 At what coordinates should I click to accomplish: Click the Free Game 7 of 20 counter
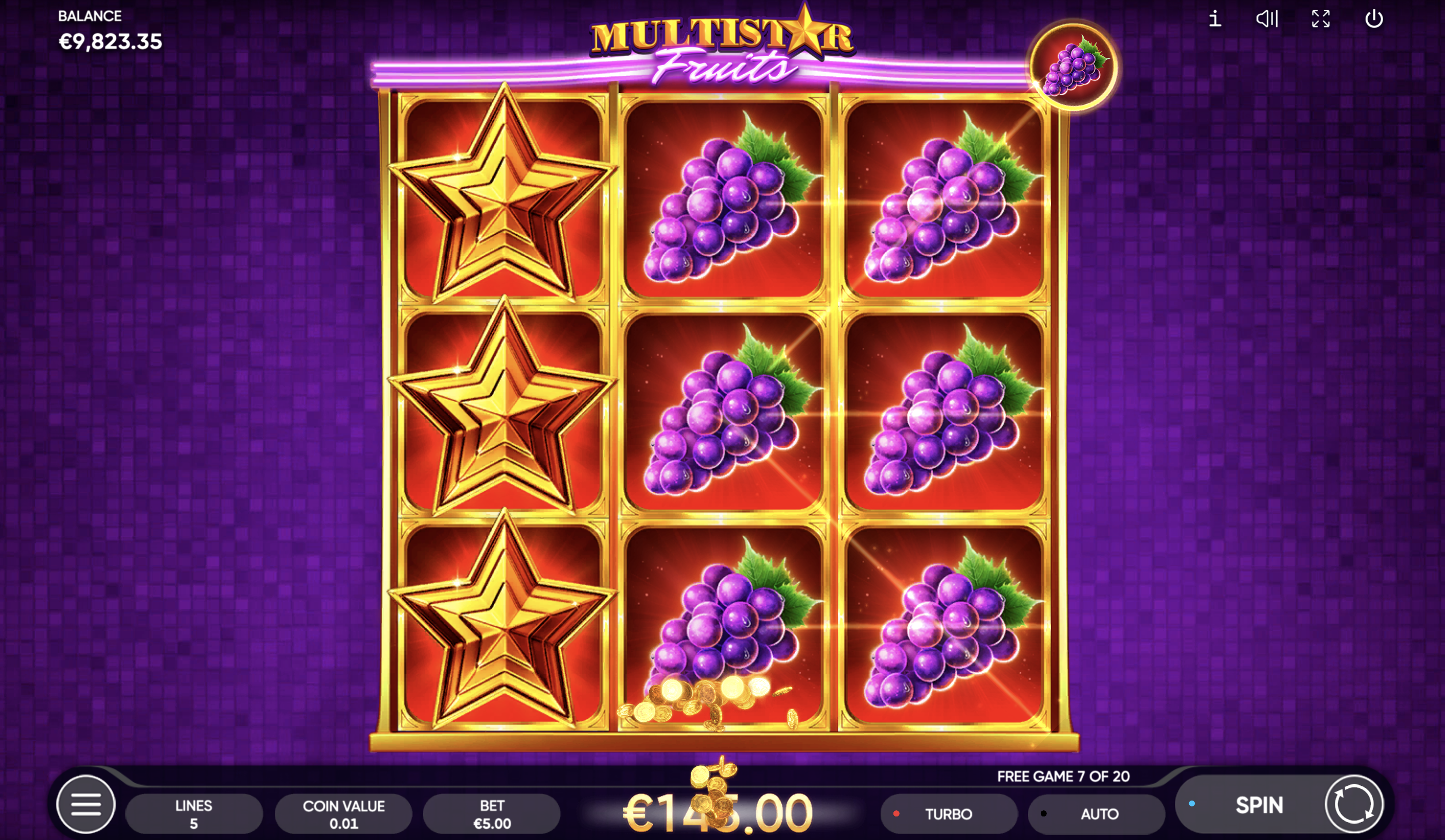click(x=1063, y=777)
